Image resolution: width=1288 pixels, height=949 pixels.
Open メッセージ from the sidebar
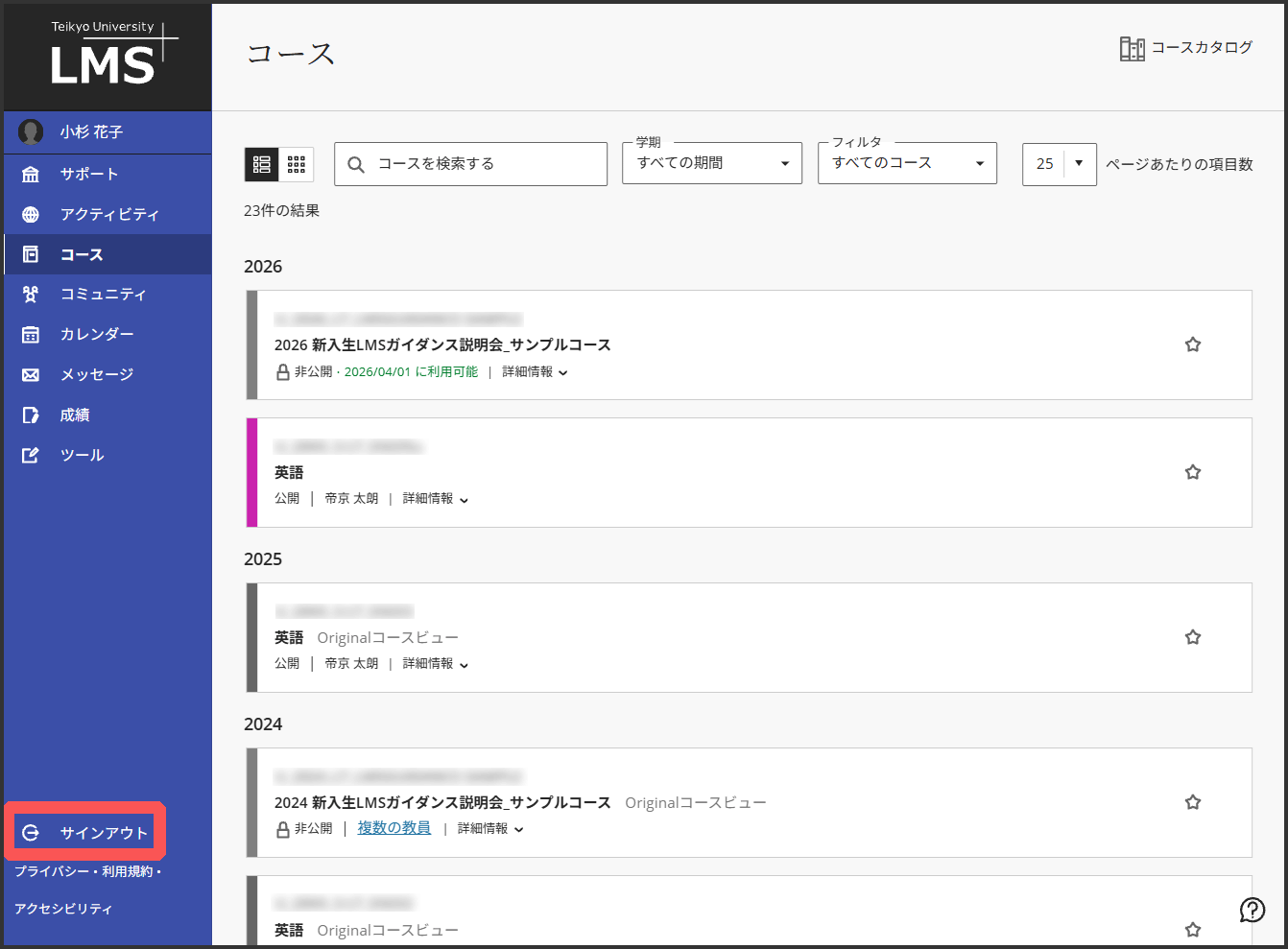pyautogui.click(x=97, y=374)
